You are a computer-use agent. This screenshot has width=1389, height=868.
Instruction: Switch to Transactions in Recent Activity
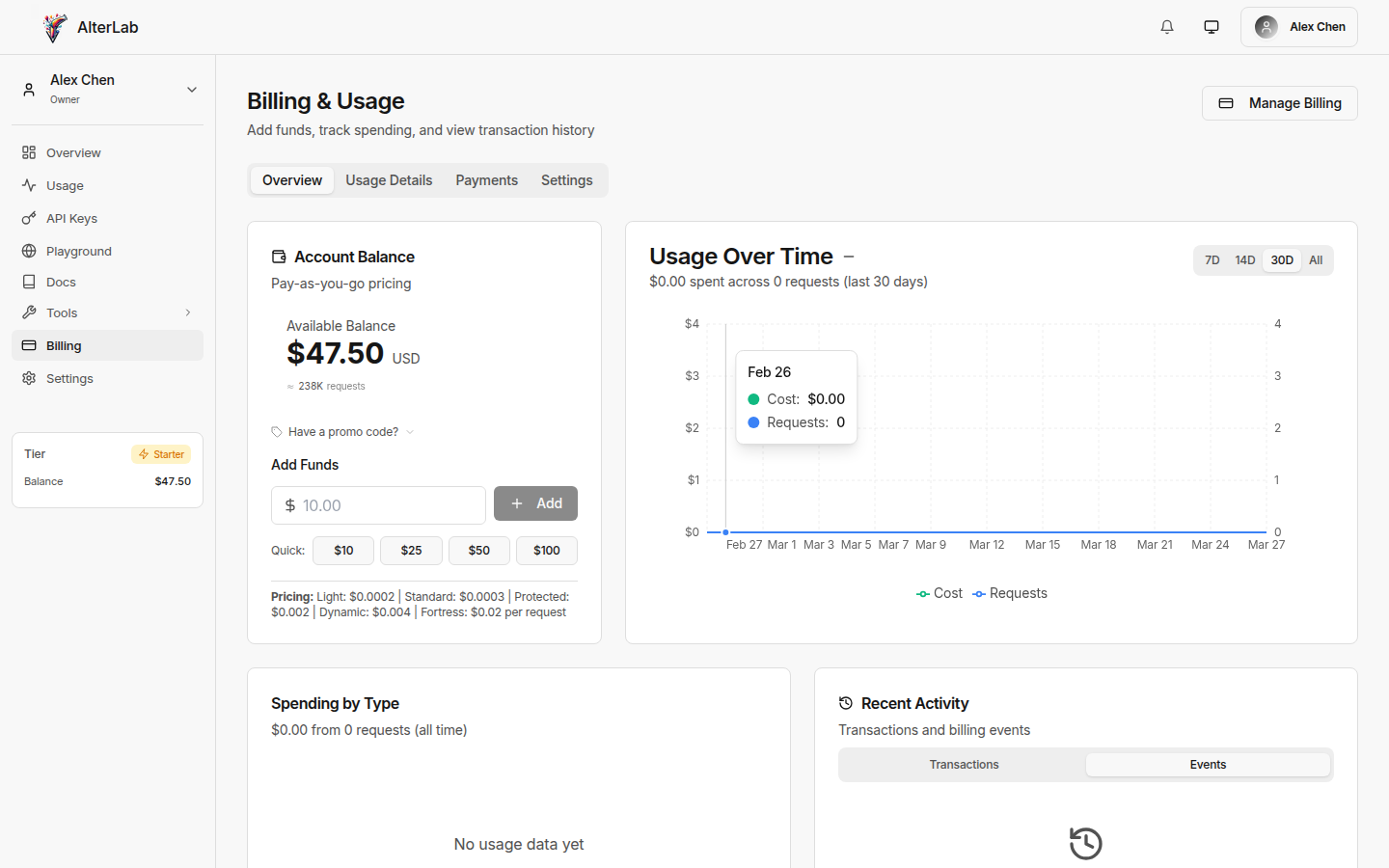point(964,765)
